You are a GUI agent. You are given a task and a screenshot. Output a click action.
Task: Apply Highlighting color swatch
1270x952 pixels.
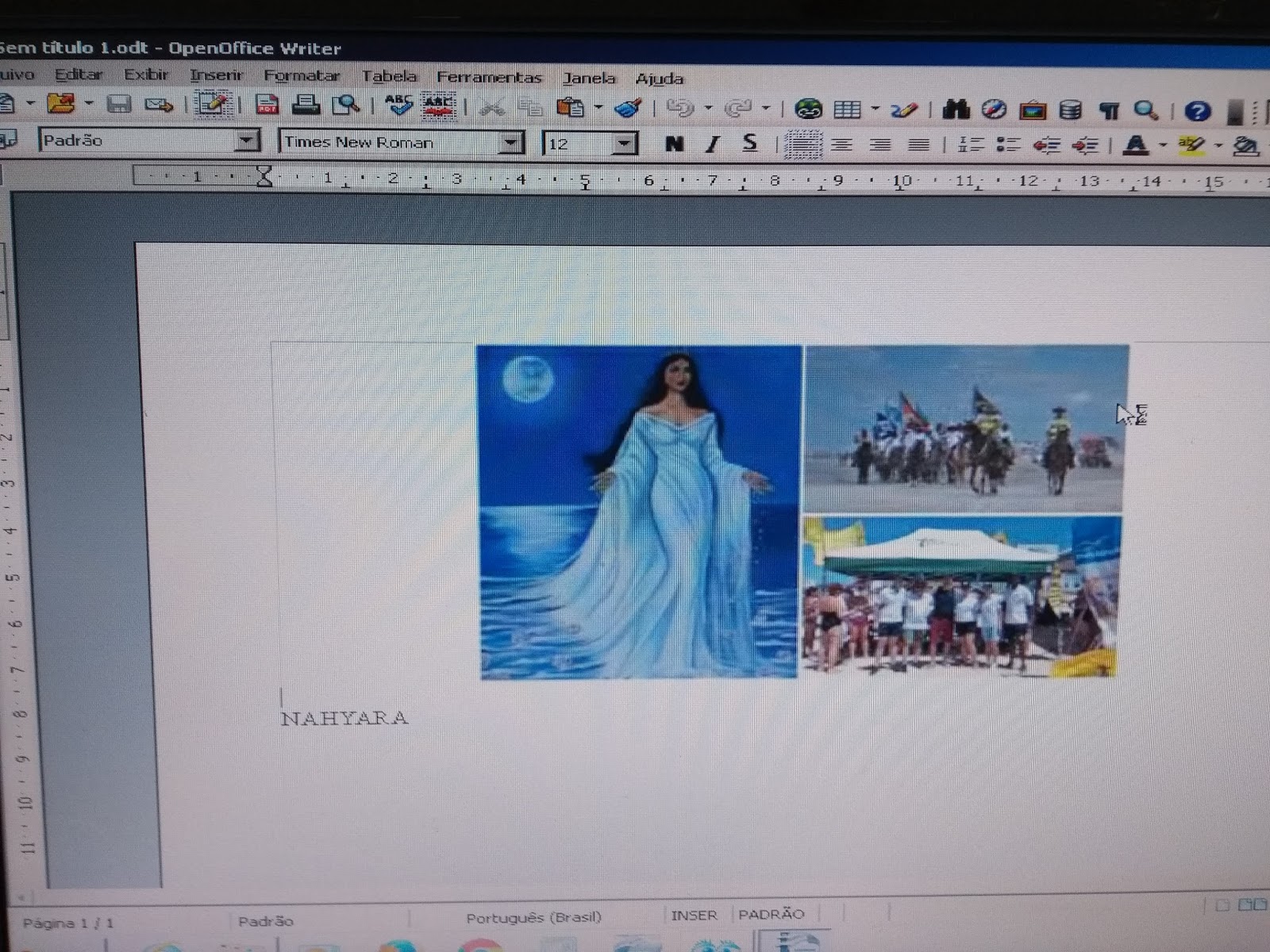click(x=1192, y=145)
